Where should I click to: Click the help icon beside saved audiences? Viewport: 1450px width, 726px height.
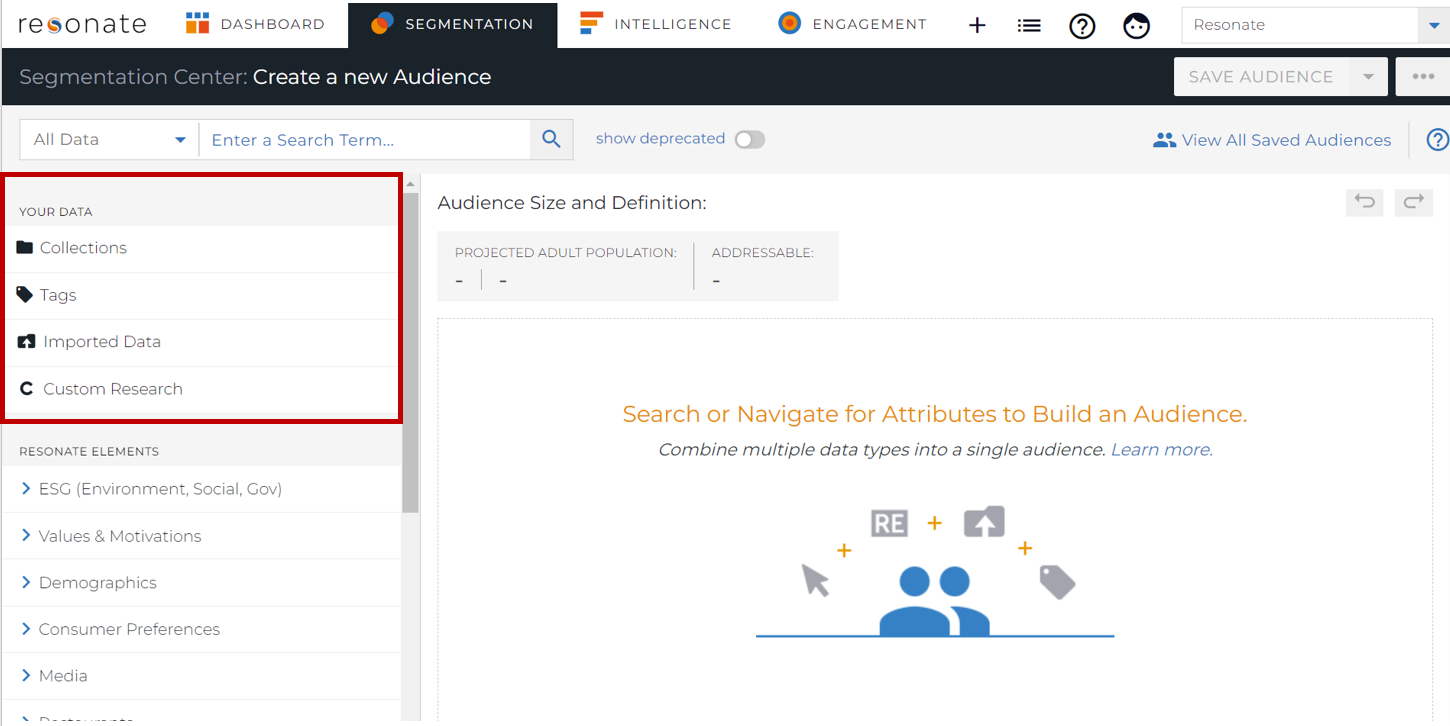[1438, 140]
